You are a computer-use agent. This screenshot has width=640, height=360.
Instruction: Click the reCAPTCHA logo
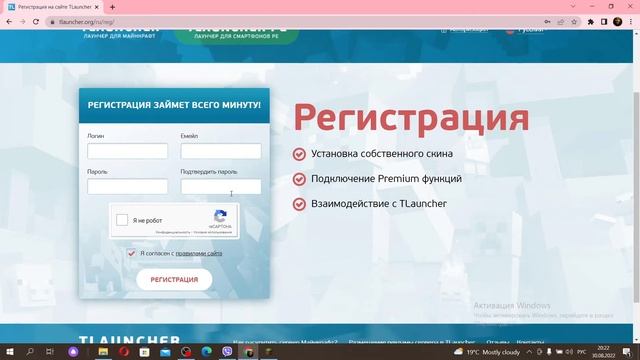[x=220, y=216]
